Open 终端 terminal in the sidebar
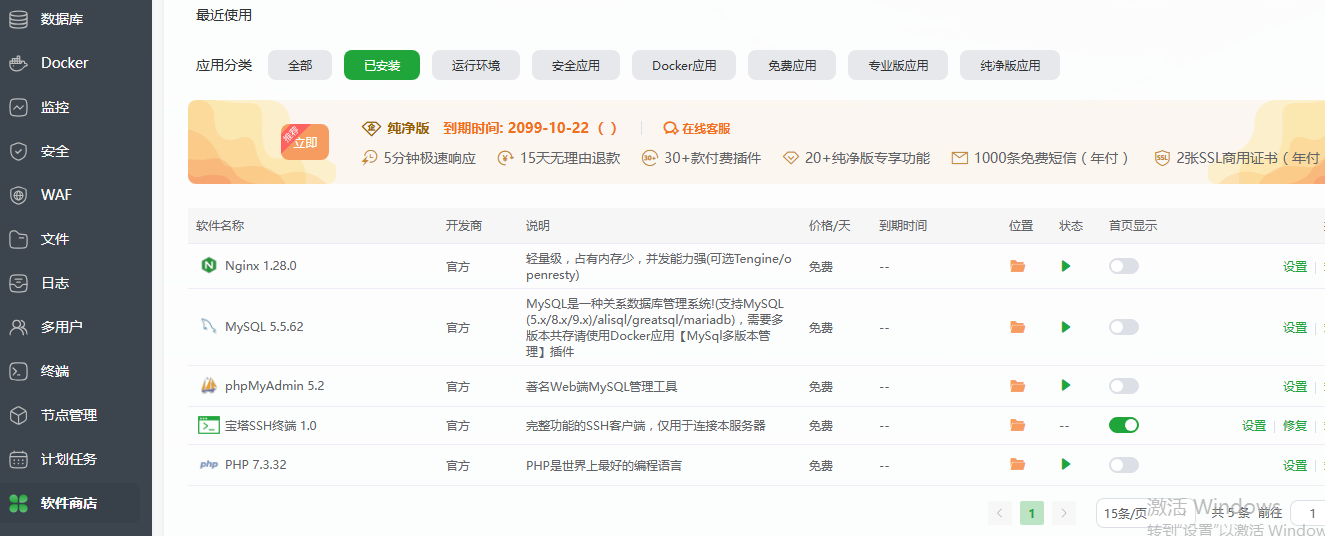Image resolution: width=1325 pixels, height=536 pixels. (x=55, y=371)
